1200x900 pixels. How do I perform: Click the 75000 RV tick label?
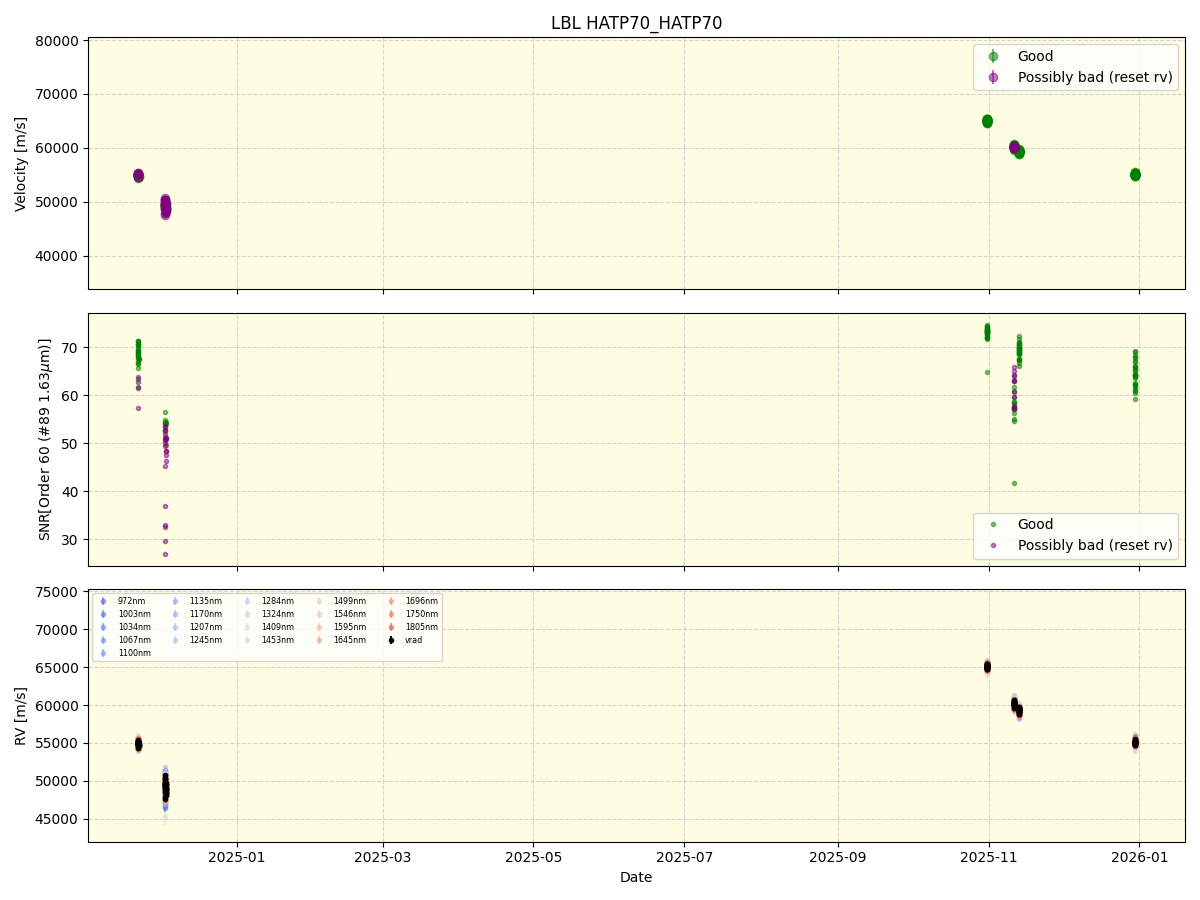point(57,592)
